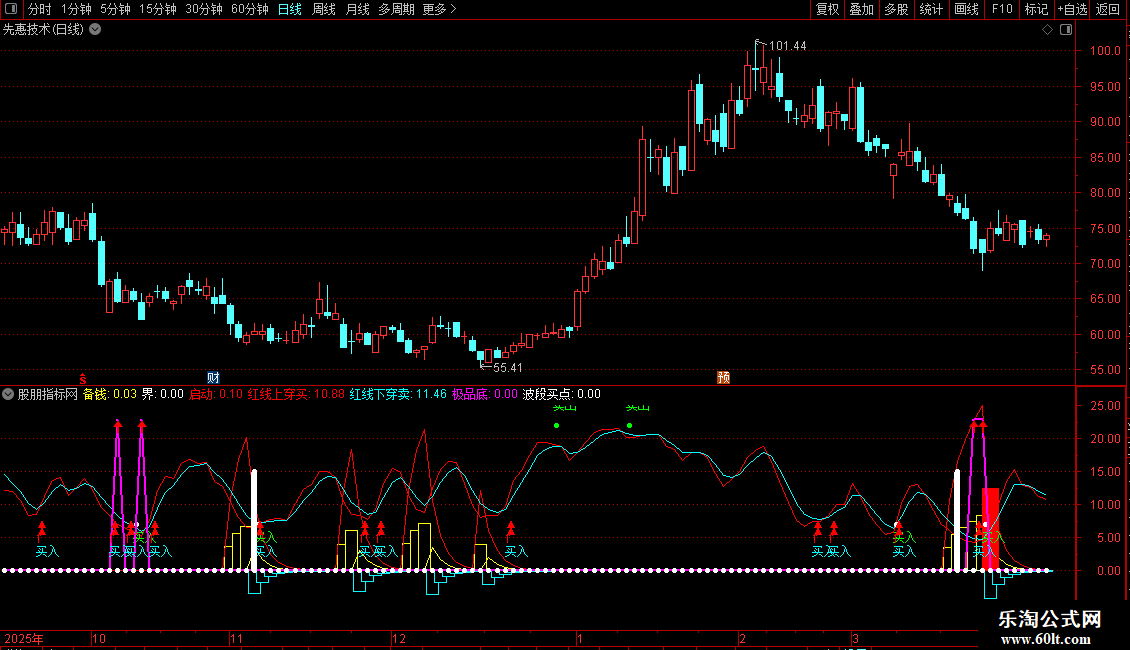This screenshot has height=650, width=1130.
Task: Click the red $ marker on chart
Action: click(83, 378)
